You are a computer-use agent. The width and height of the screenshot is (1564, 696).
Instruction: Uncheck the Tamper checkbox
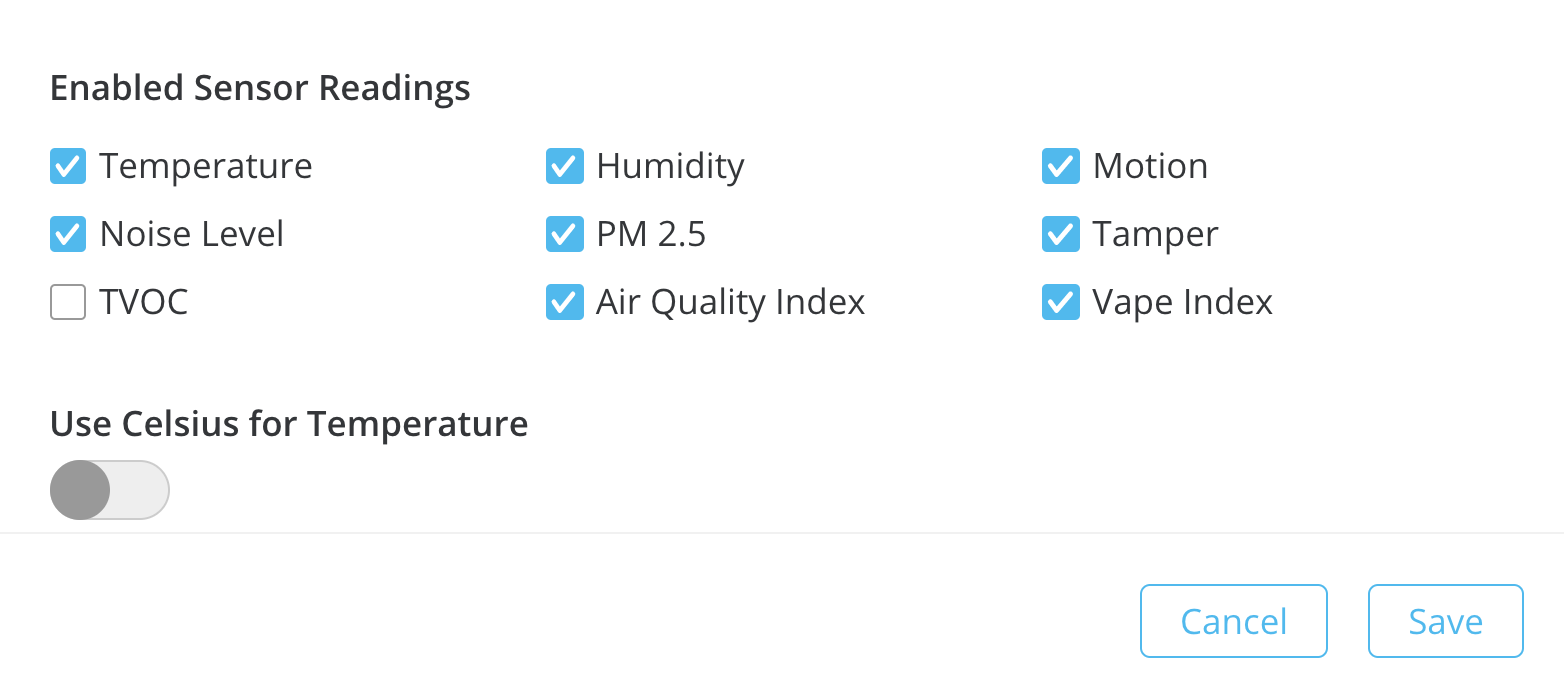pos(1060,234)
